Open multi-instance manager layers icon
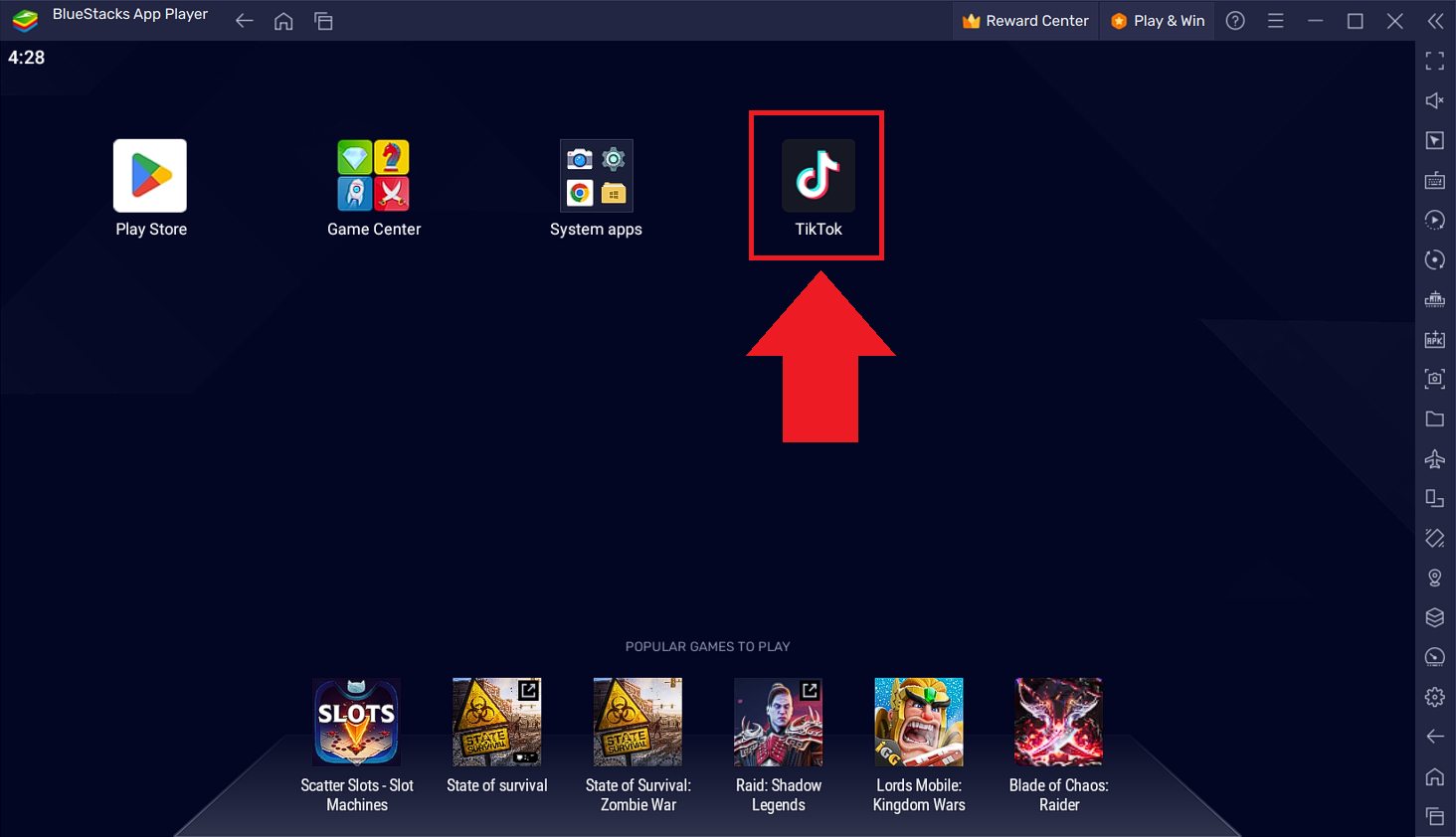1456x837 pixels. [1434, 617]
